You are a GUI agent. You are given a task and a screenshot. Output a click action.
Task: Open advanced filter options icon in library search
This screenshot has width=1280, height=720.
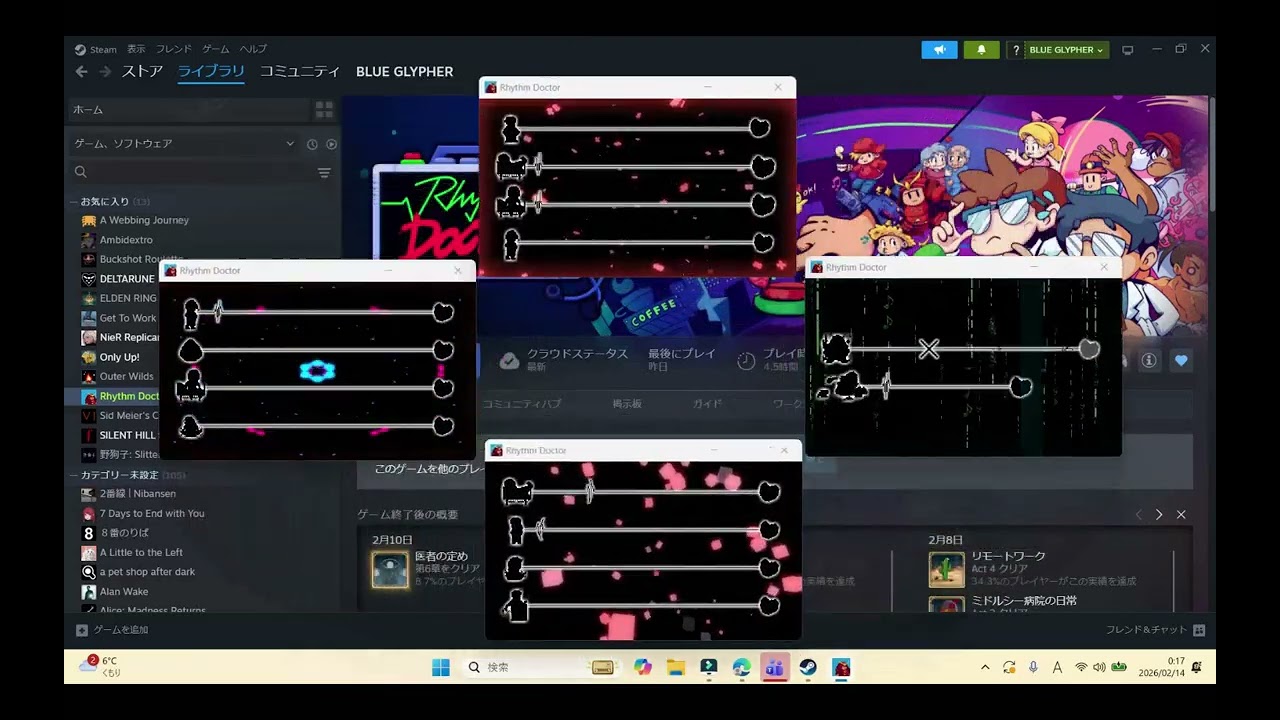324,173
